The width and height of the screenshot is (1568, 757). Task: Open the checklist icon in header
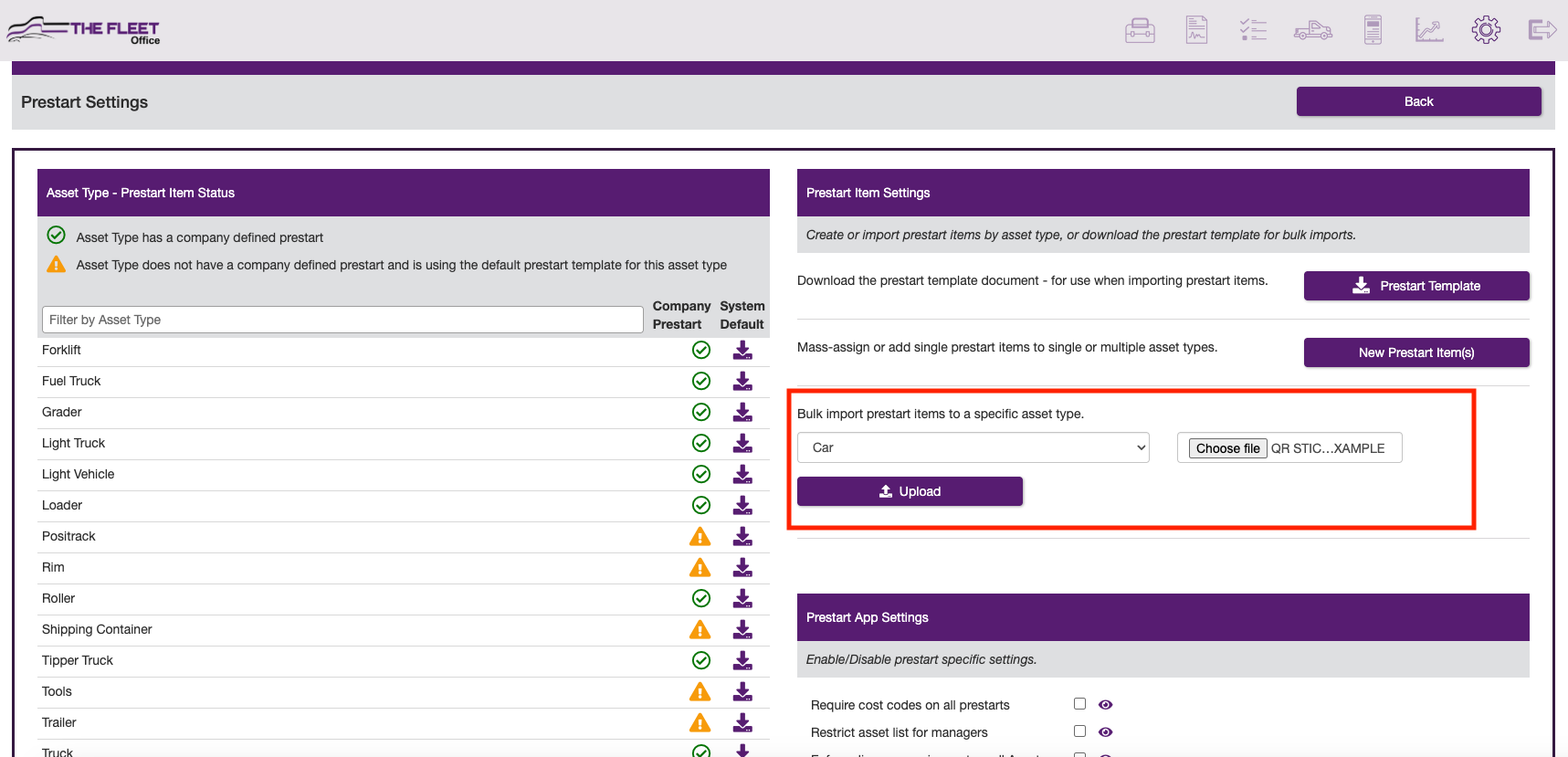[1253, 30]
